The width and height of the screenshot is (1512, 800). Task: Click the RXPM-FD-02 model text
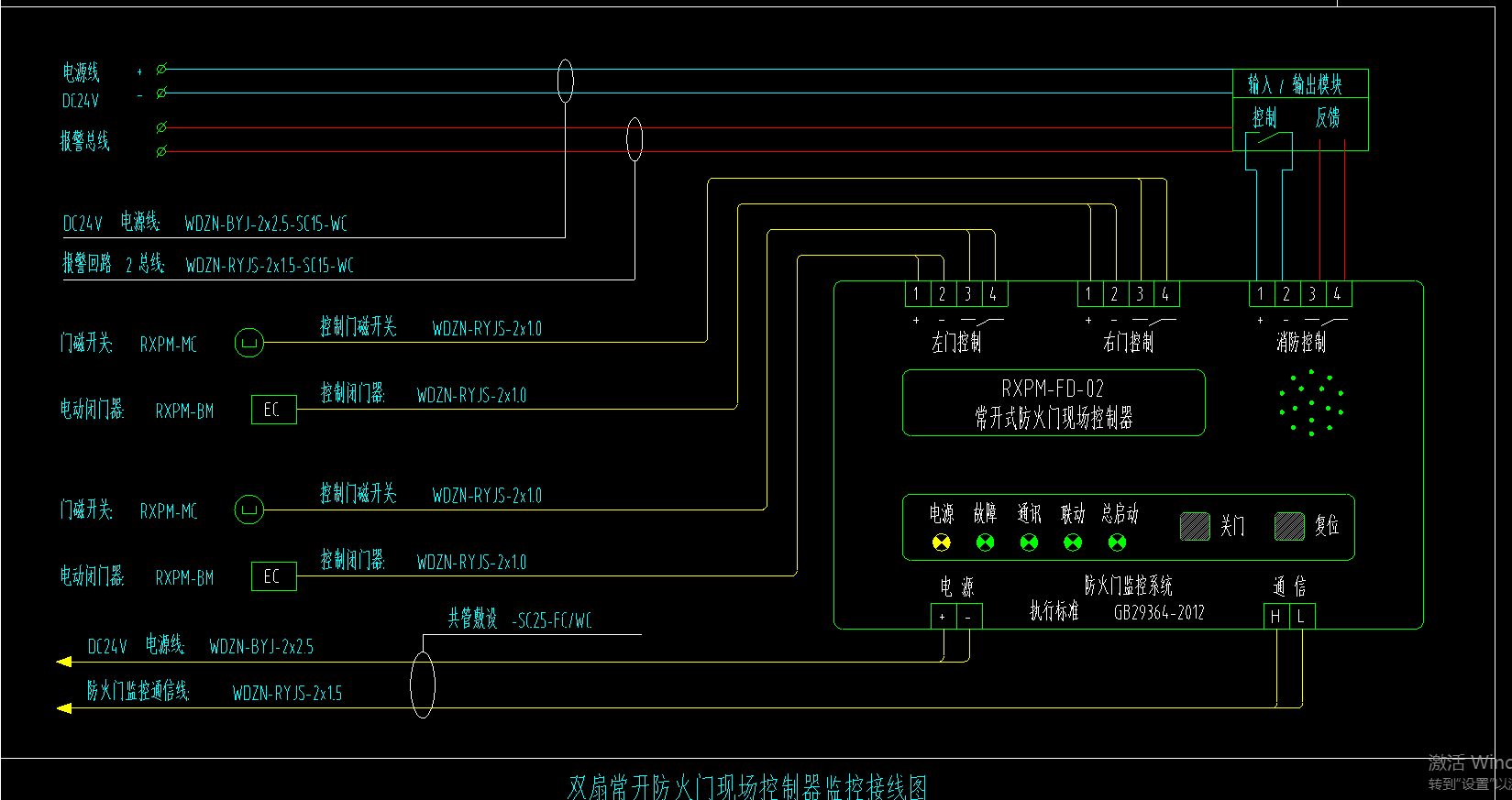coord(1053,389)
